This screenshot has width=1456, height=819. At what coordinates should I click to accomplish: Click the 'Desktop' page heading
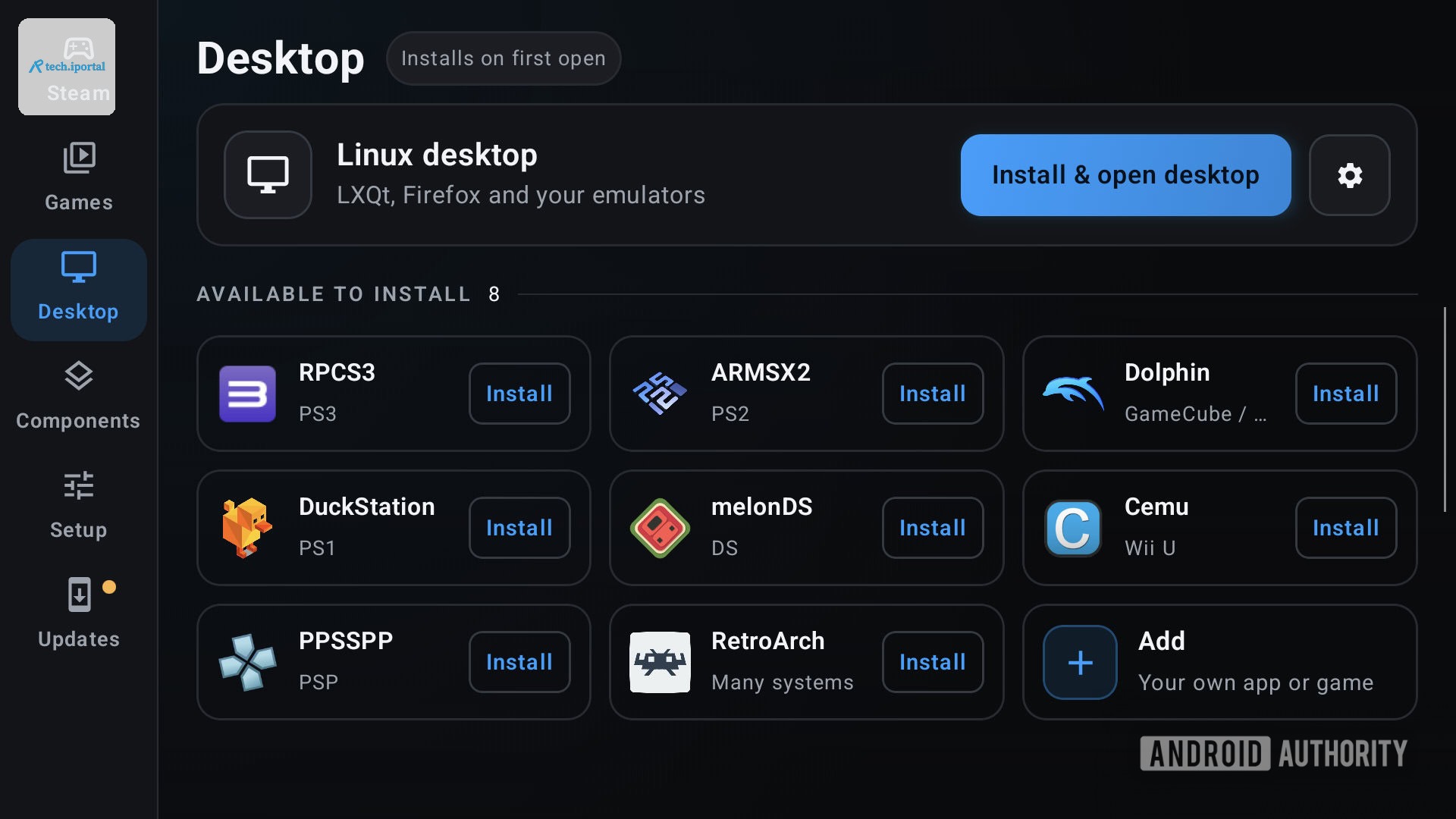[281, 58]
